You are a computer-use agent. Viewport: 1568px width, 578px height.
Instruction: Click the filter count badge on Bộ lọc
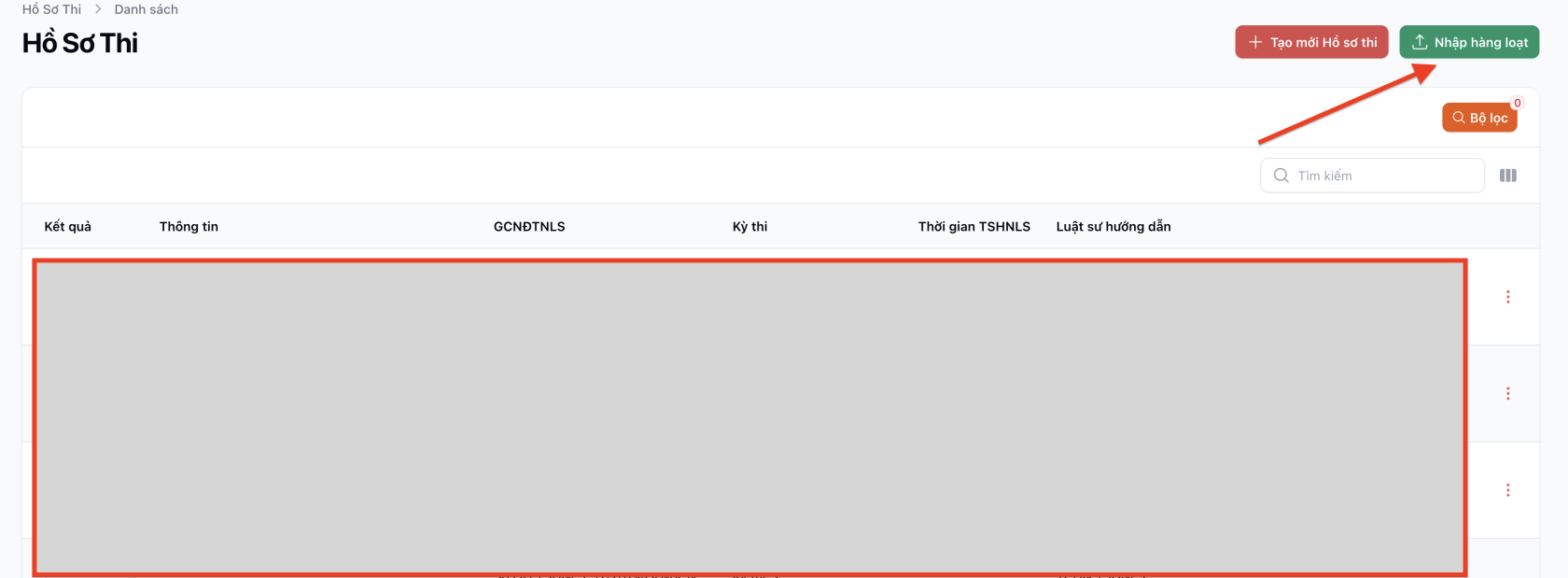pos(1517,104)
